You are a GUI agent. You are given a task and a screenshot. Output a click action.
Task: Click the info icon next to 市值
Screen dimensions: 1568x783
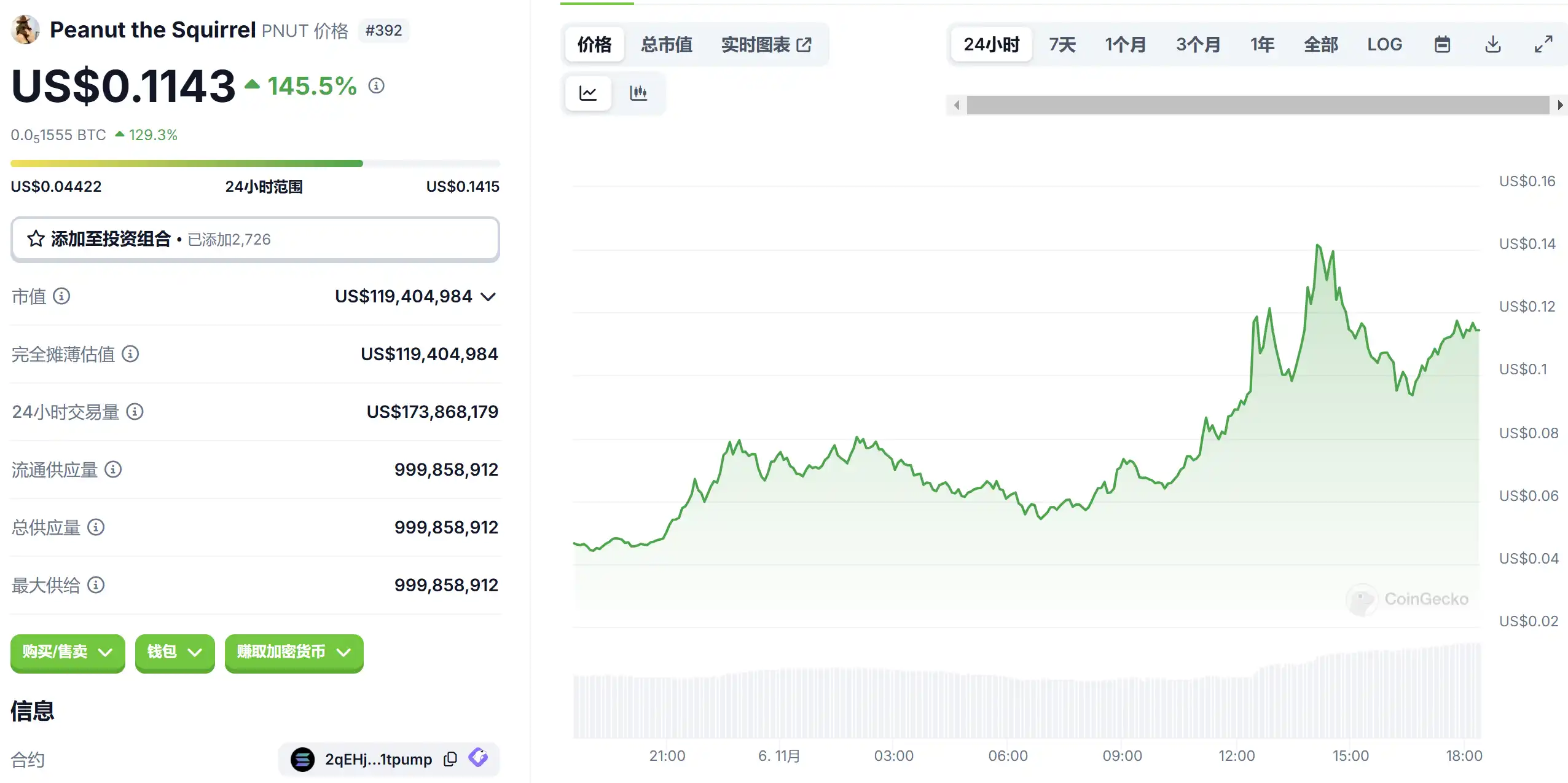coord(61,296)
